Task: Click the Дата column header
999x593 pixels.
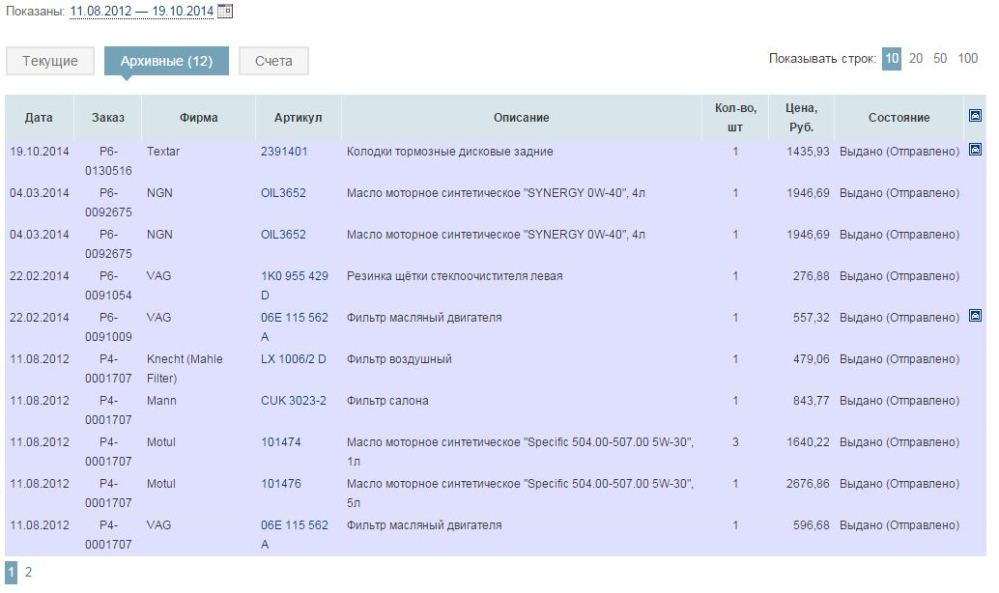Action: tap(38, 118)
